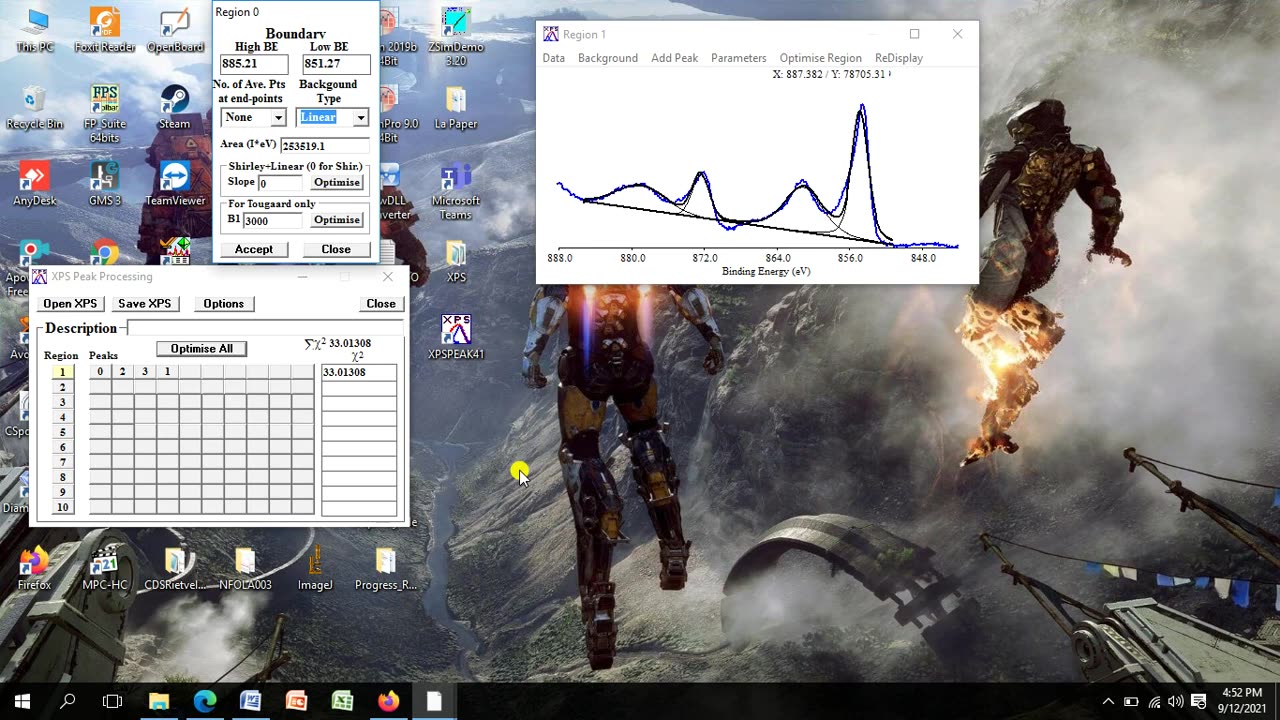Select Region 2 in the regions list
This screenshot has height=720, width=1280.
(63, 387)
